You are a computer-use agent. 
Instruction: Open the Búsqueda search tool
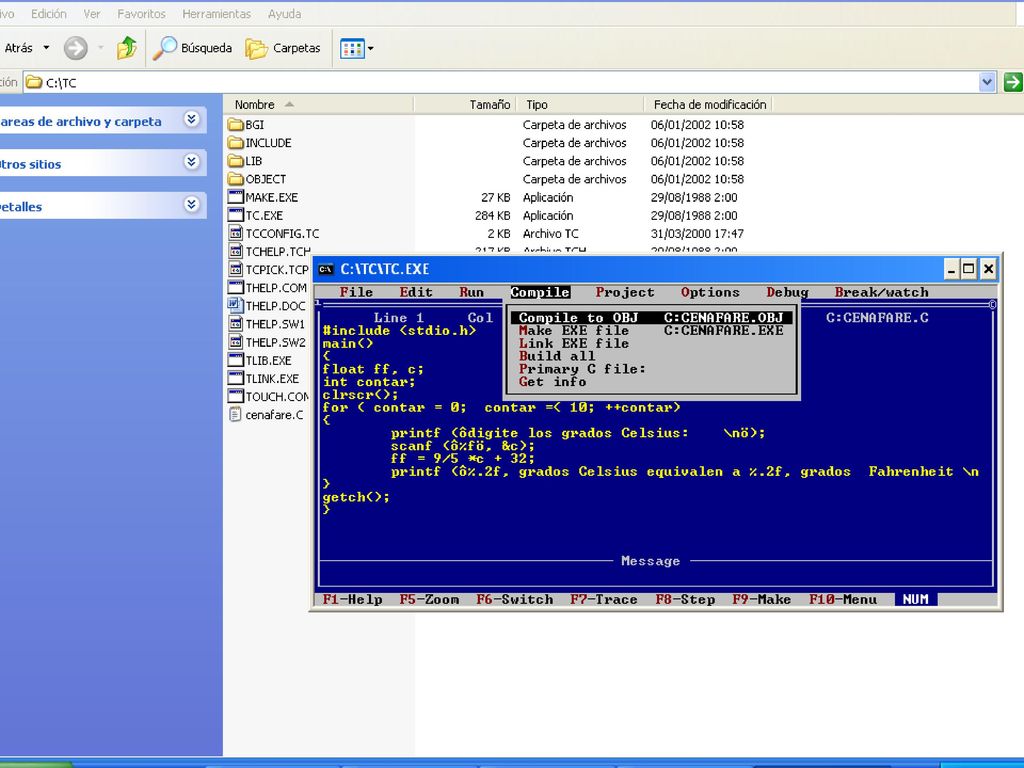[193, 48]
